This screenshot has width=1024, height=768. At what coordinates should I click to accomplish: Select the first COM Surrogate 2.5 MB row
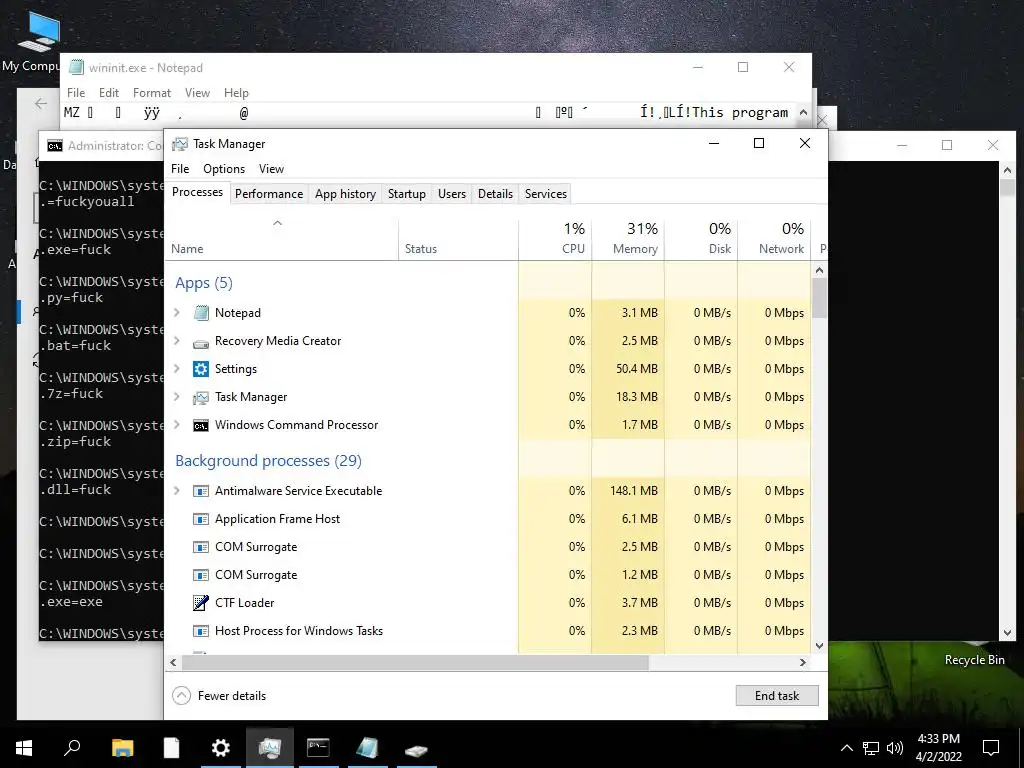[488, 547]
